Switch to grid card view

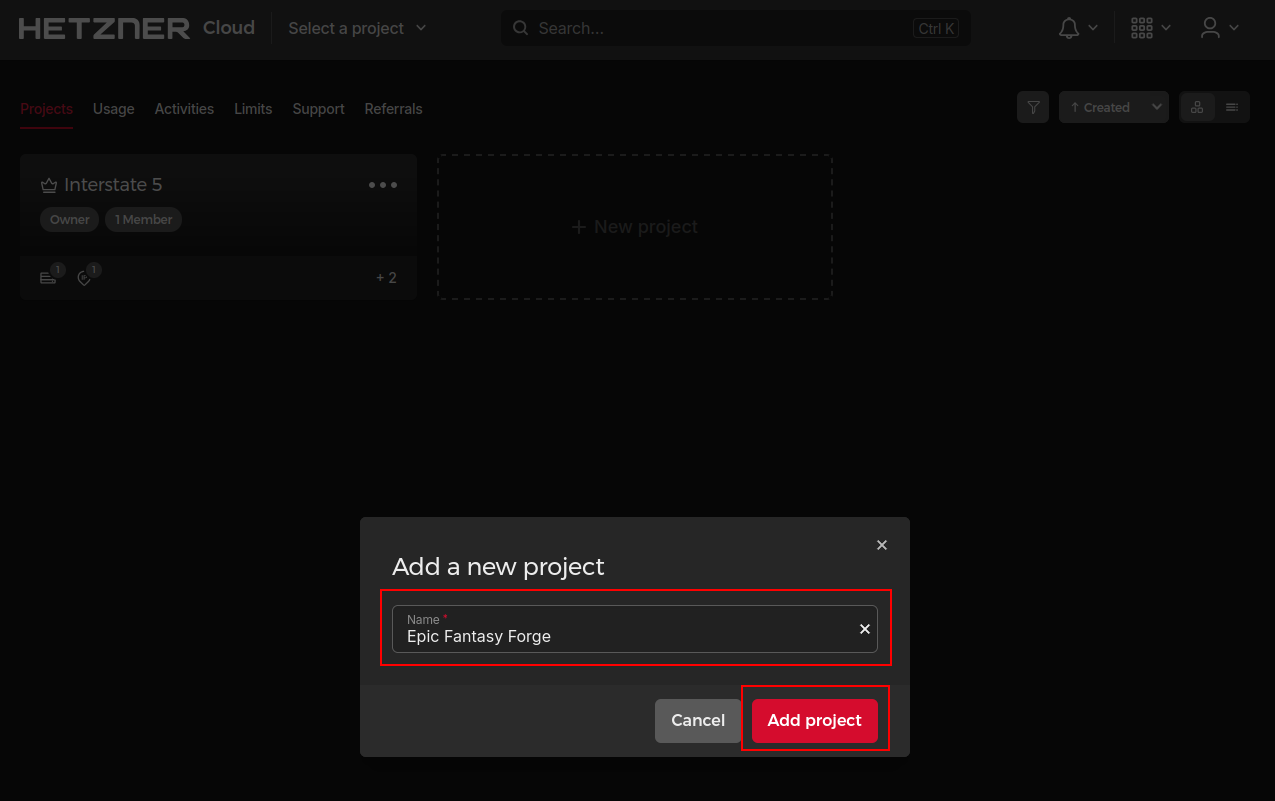[1197, 107]
